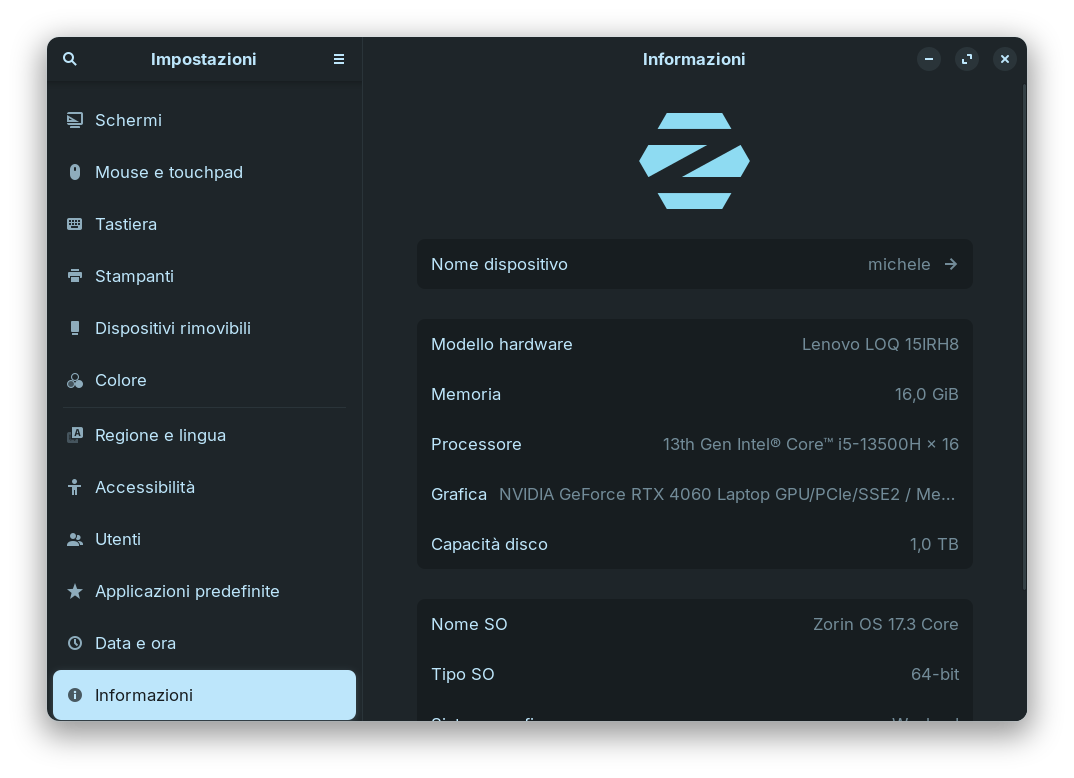Go to Utenti settings

click(x=117, y=539)
